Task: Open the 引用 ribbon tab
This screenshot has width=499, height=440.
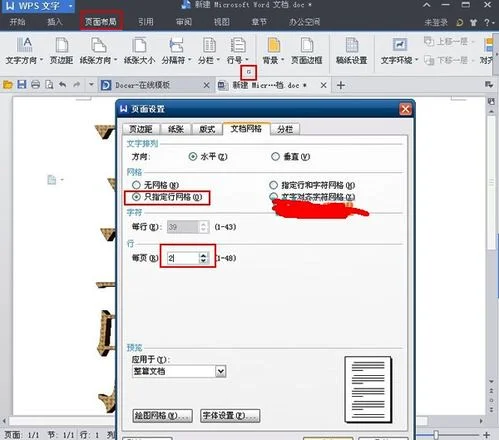Action: pyautogui.click(x=146, y=22)
